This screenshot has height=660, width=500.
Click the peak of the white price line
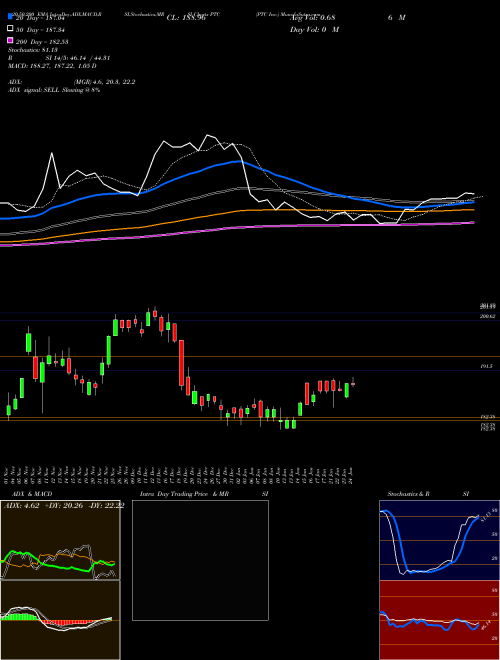[x=207, y=136]
